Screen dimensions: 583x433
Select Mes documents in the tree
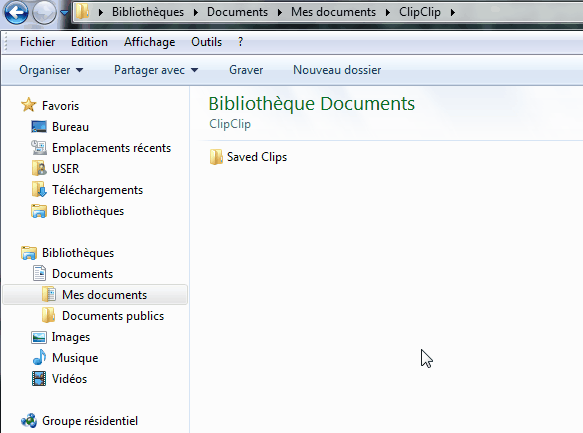104,295
